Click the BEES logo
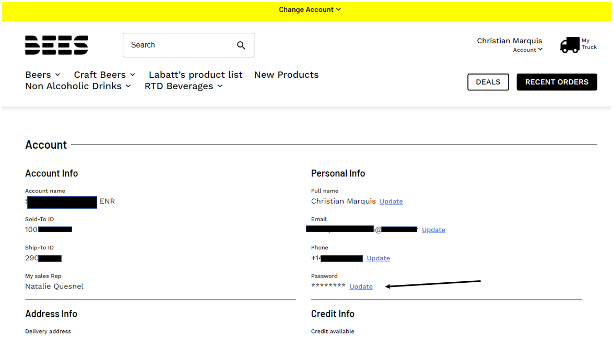Image resolution: width=614 pixels, height=360 pixels. [x=56, y=45]
